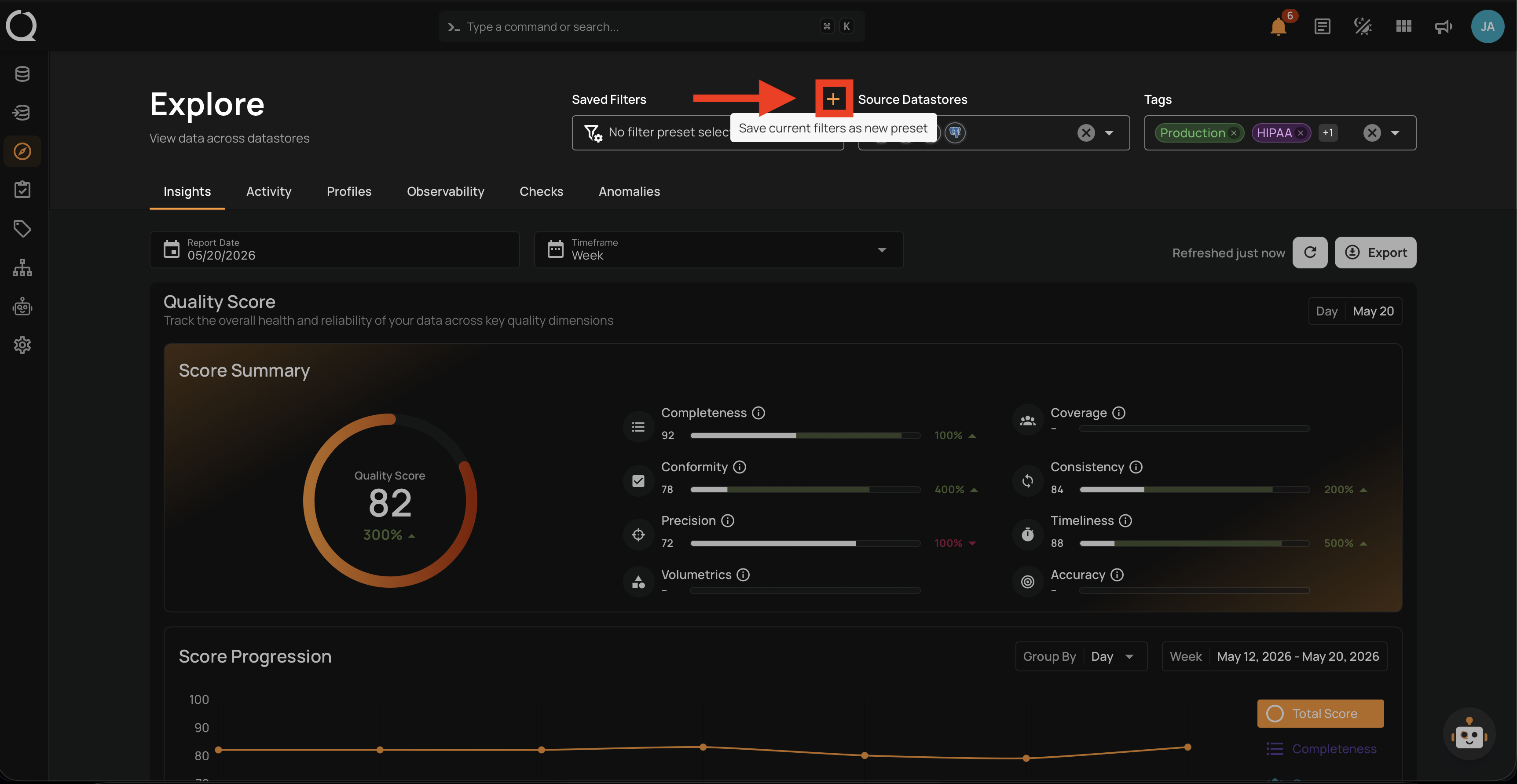This screenshot has width=1517, height=784.
Task: Open the notifications bell
Action: [x=1279, y=26]
